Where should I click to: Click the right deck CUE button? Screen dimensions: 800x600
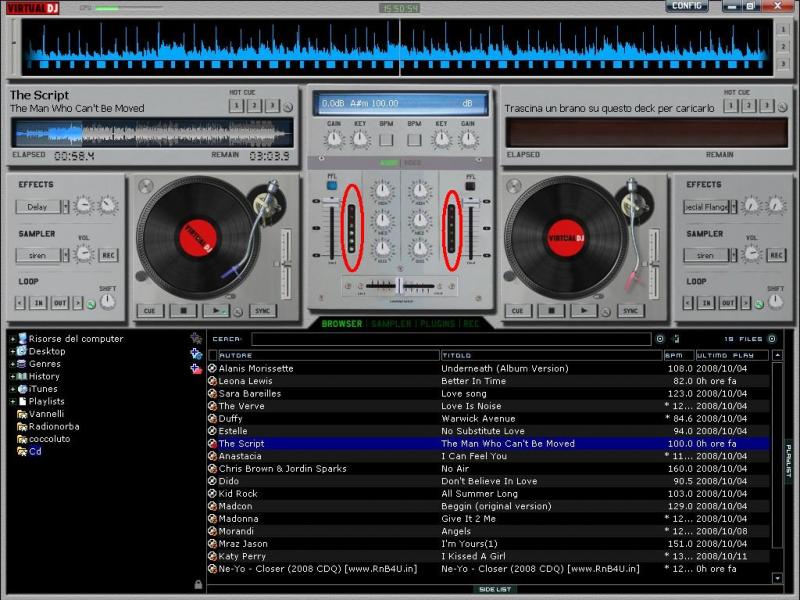517,311
